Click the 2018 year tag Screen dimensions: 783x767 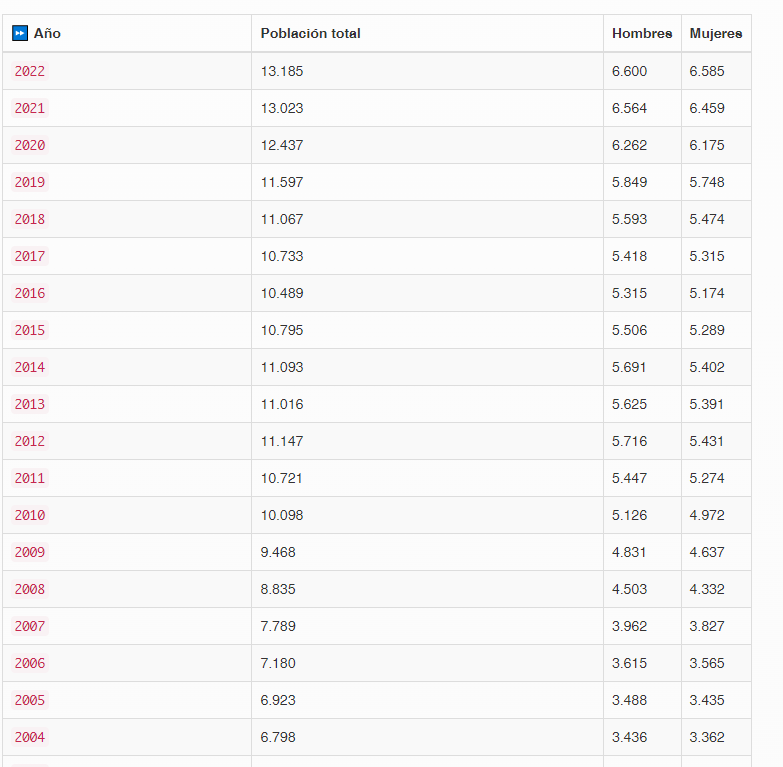tap(30, 219)
